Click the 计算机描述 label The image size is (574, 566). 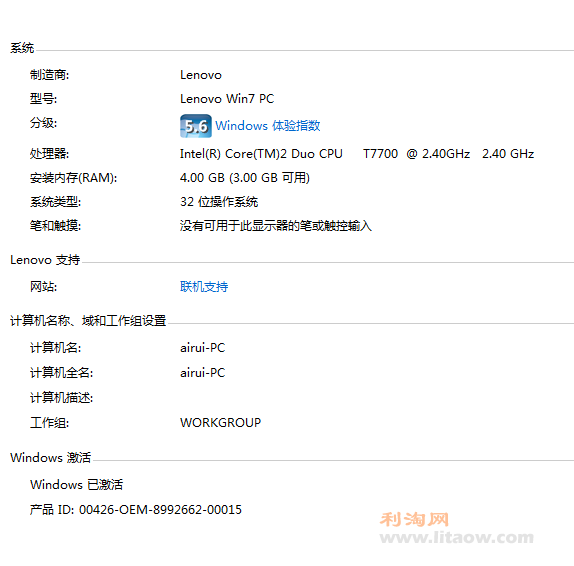(x=62, y=398)
